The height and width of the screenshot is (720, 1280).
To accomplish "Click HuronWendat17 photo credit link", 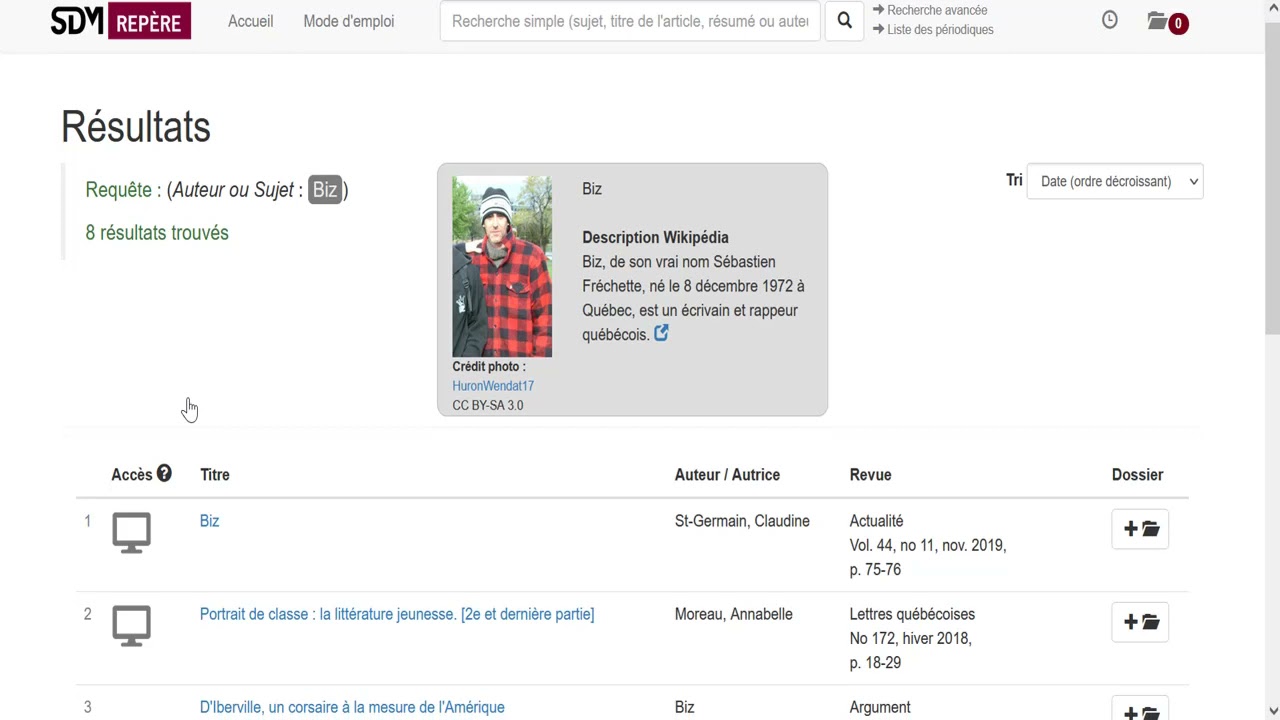I will click(493, 386).
